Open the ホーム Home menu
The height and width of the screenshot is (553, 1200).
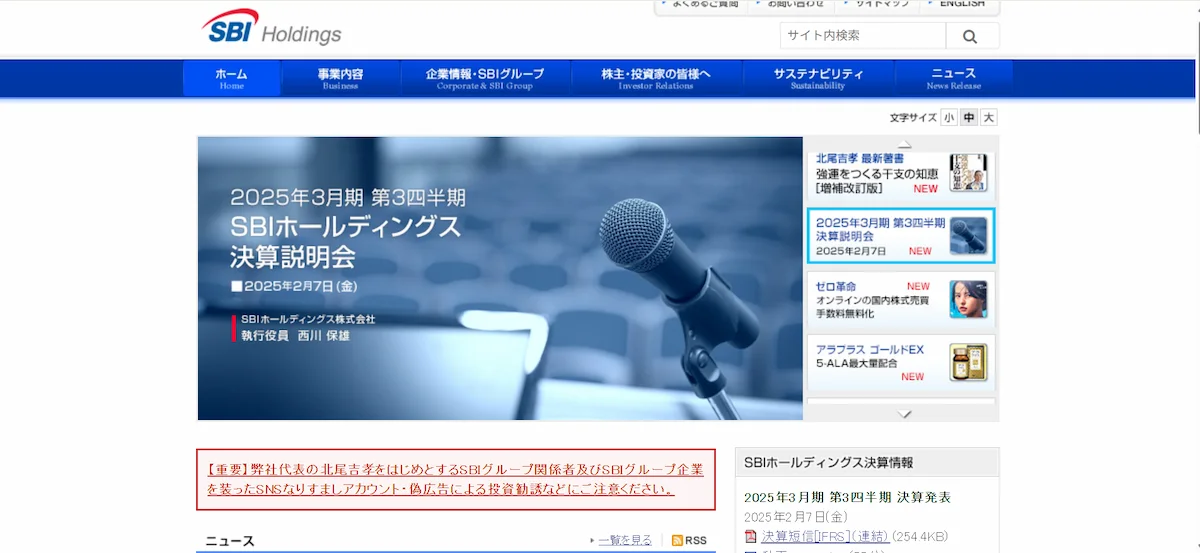click(x=232, y=78)
